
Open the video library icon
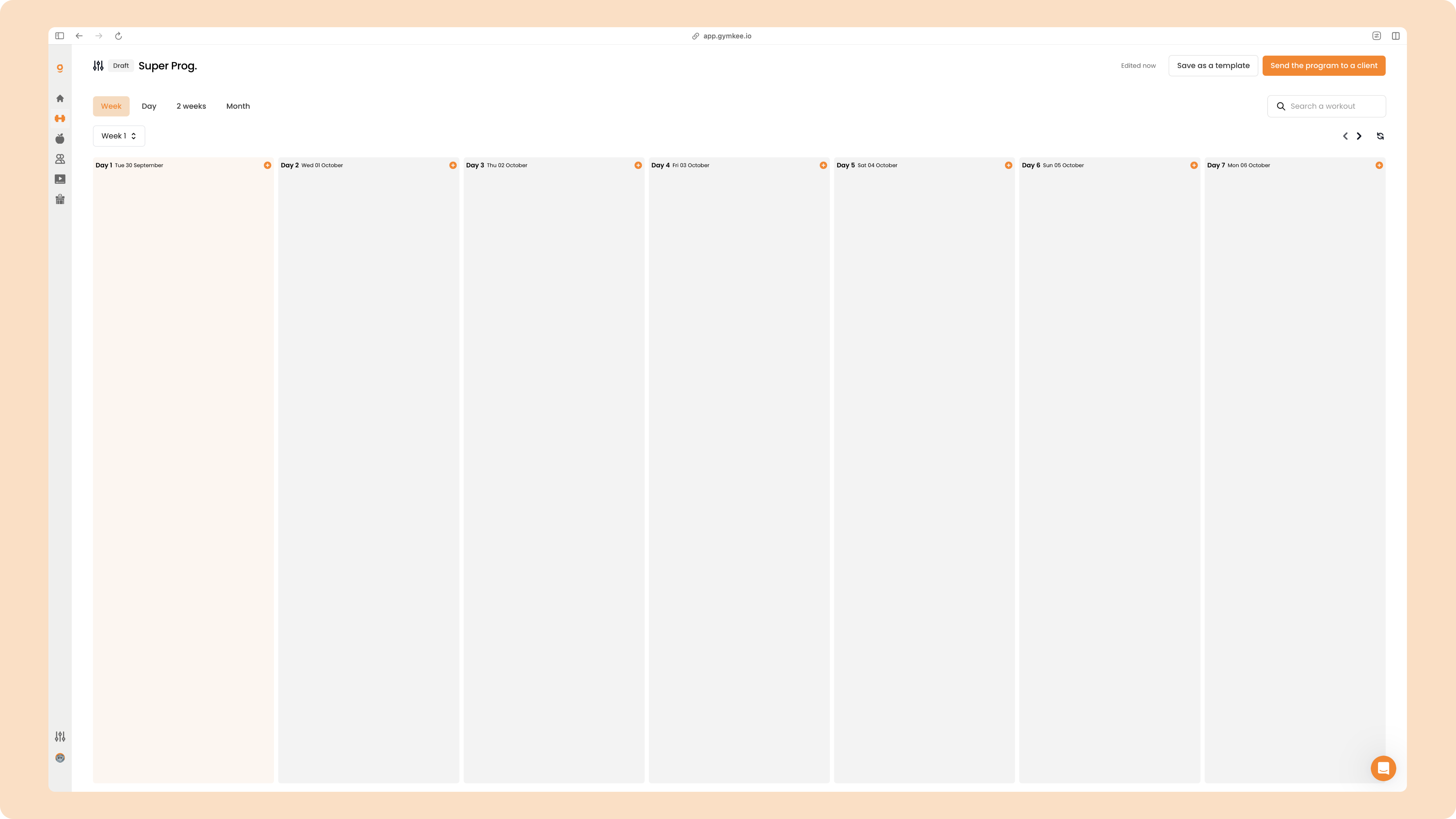pyautogui.click(x=60, y=179)
